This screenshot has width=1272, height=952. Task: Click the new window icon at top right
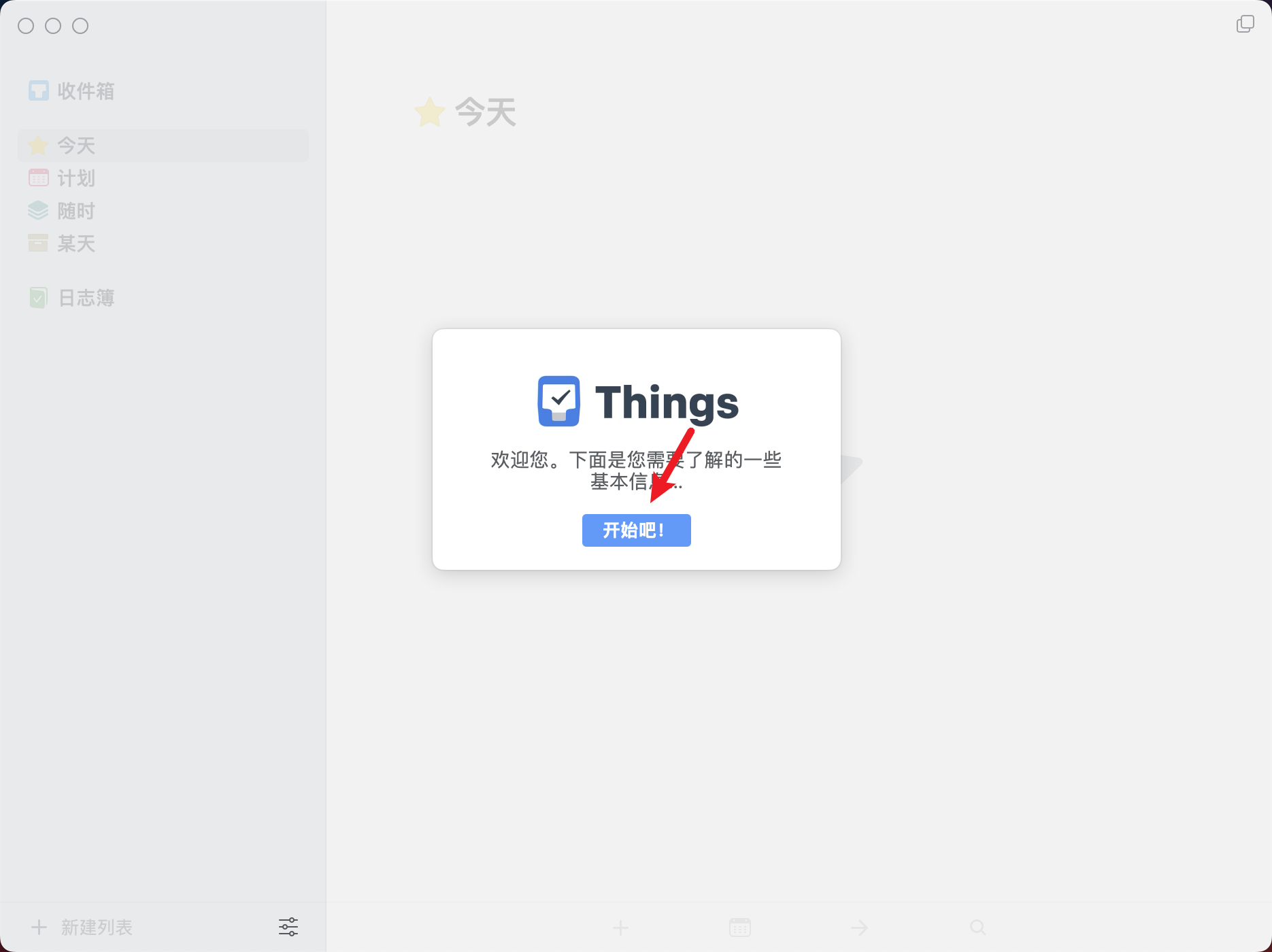[1245, 24]
